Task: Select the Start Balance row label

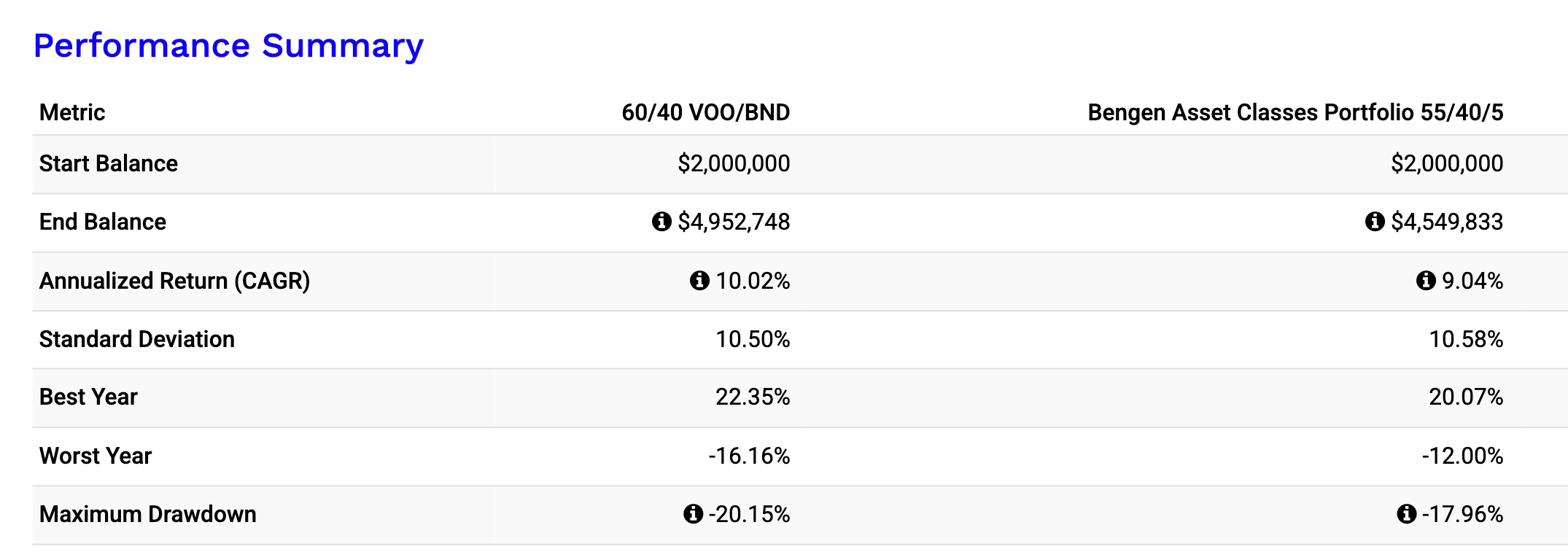Action: click(109, 163)
